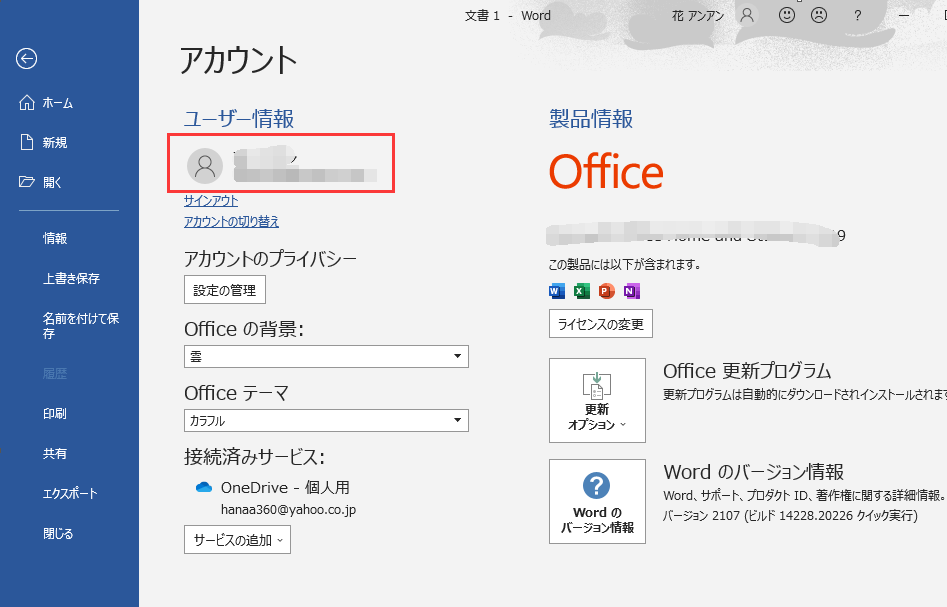This screenshot has height=607, width=947.
Task: Open the Office テーマ dropdown showing カラフル
Action: pos(326,420)
